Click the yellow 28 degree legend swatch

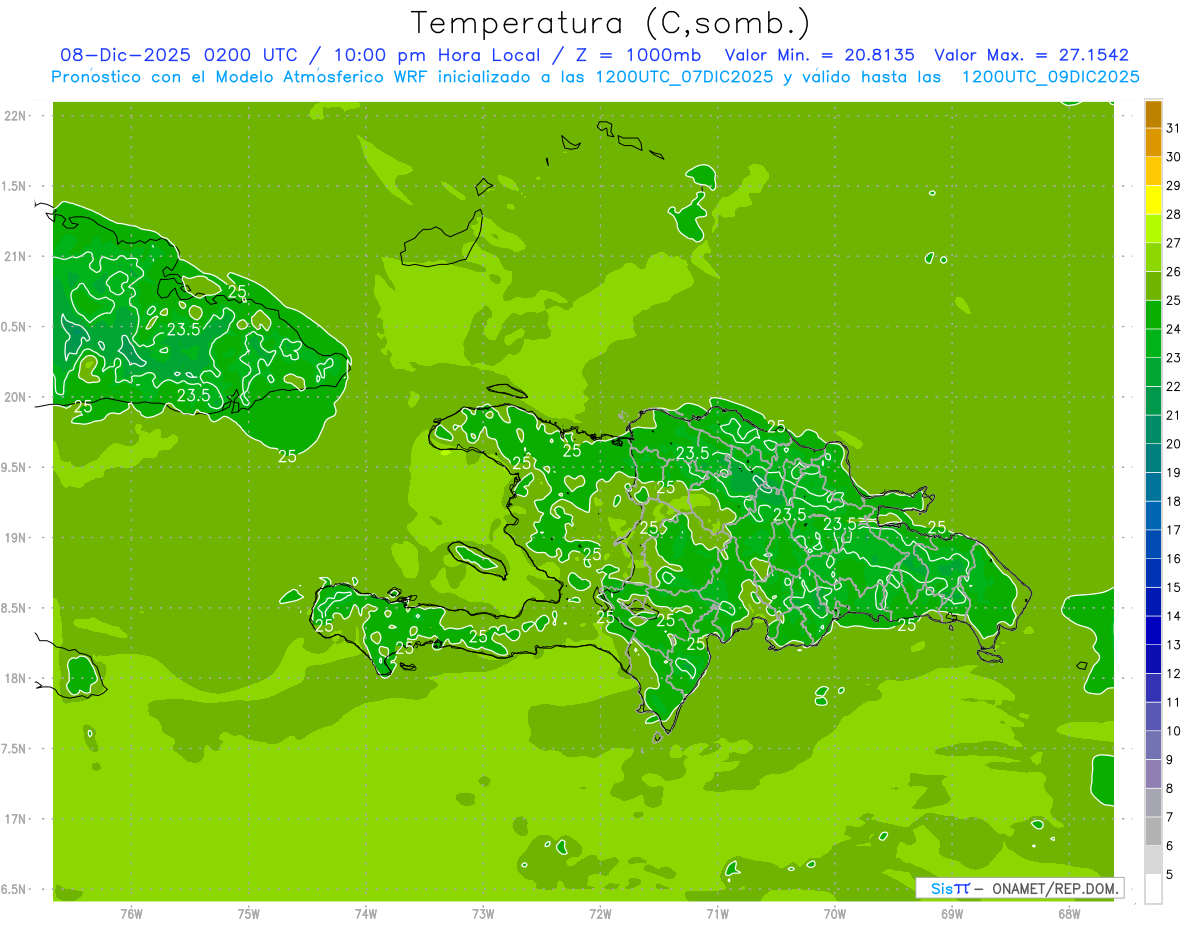point(1153,201)
